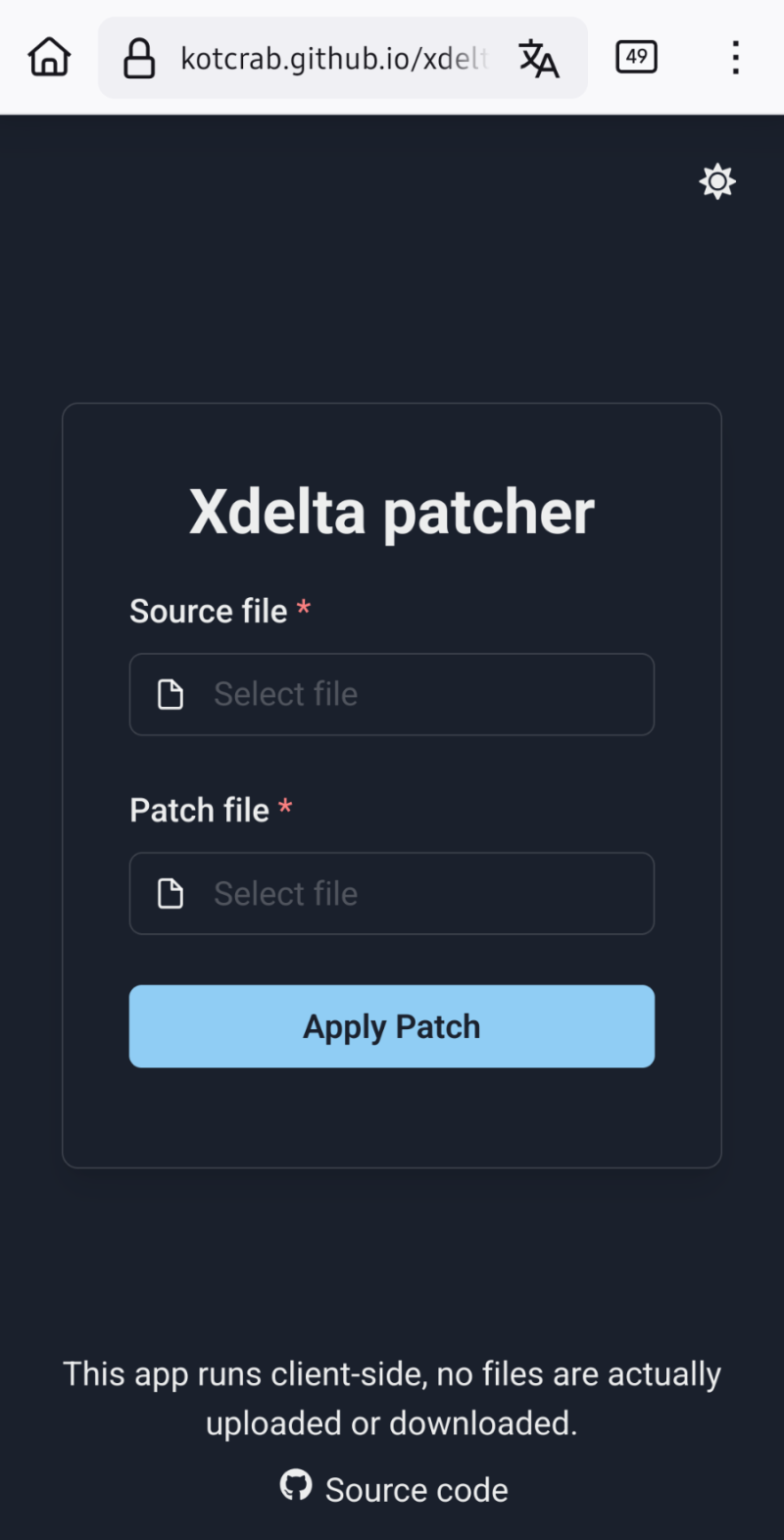Click the Source file required asterisk
The height and width of the screenshot is (1540, 784).
(304, 608)
